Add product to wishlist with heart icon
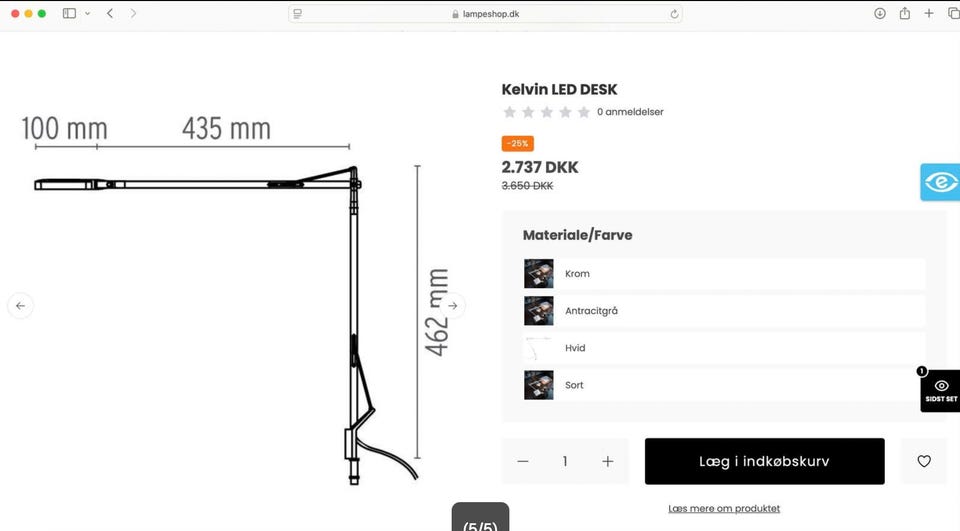960x531 pixels. click(x=924, y=461)
